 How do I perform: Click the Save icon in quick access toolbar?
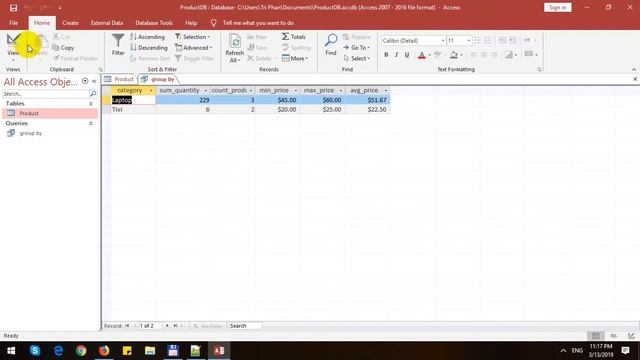click(x=13, y=8)
